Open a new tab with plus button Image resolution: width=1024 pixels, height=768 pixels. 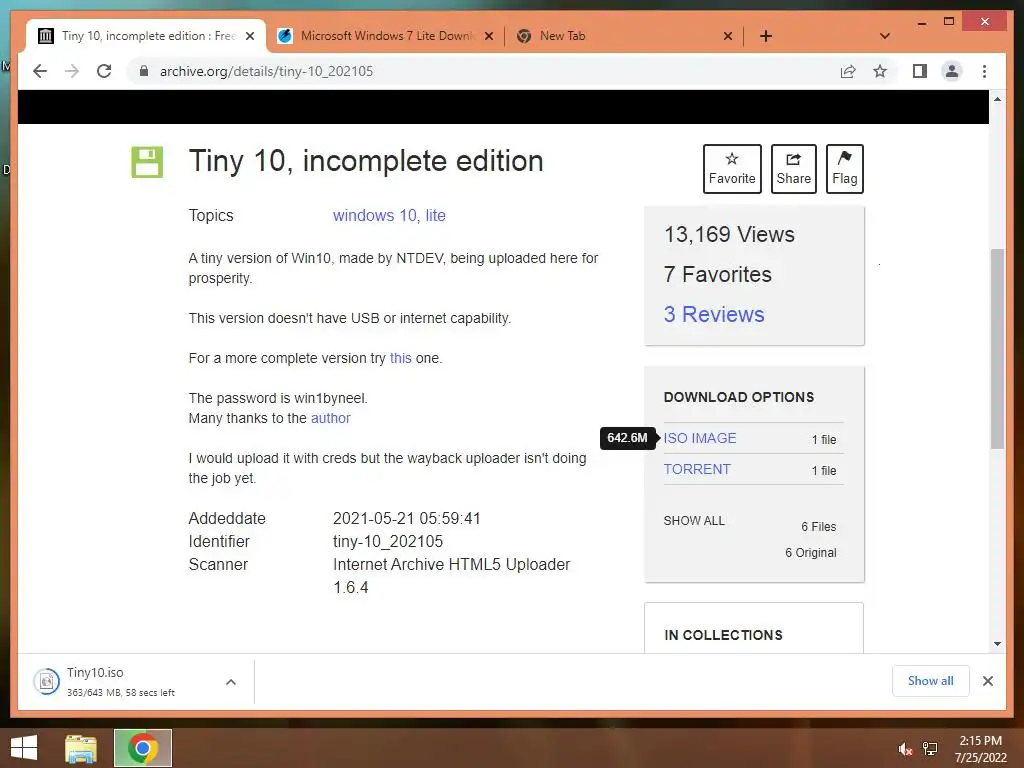click(x=766, y=36)
